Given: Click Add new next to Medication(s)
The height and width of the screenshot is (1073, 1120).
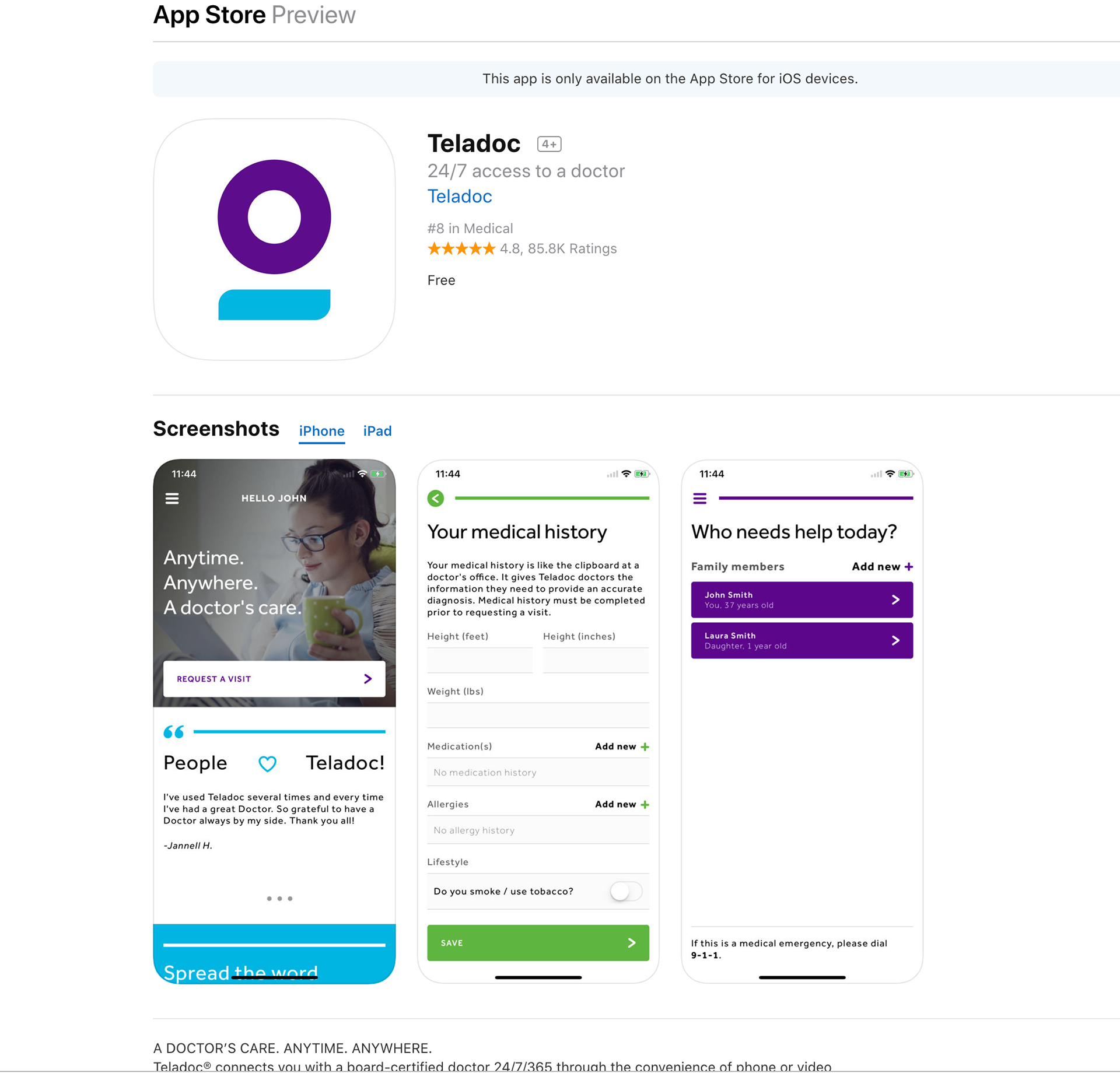Looking at the screenshot, I should pos(615,747).
